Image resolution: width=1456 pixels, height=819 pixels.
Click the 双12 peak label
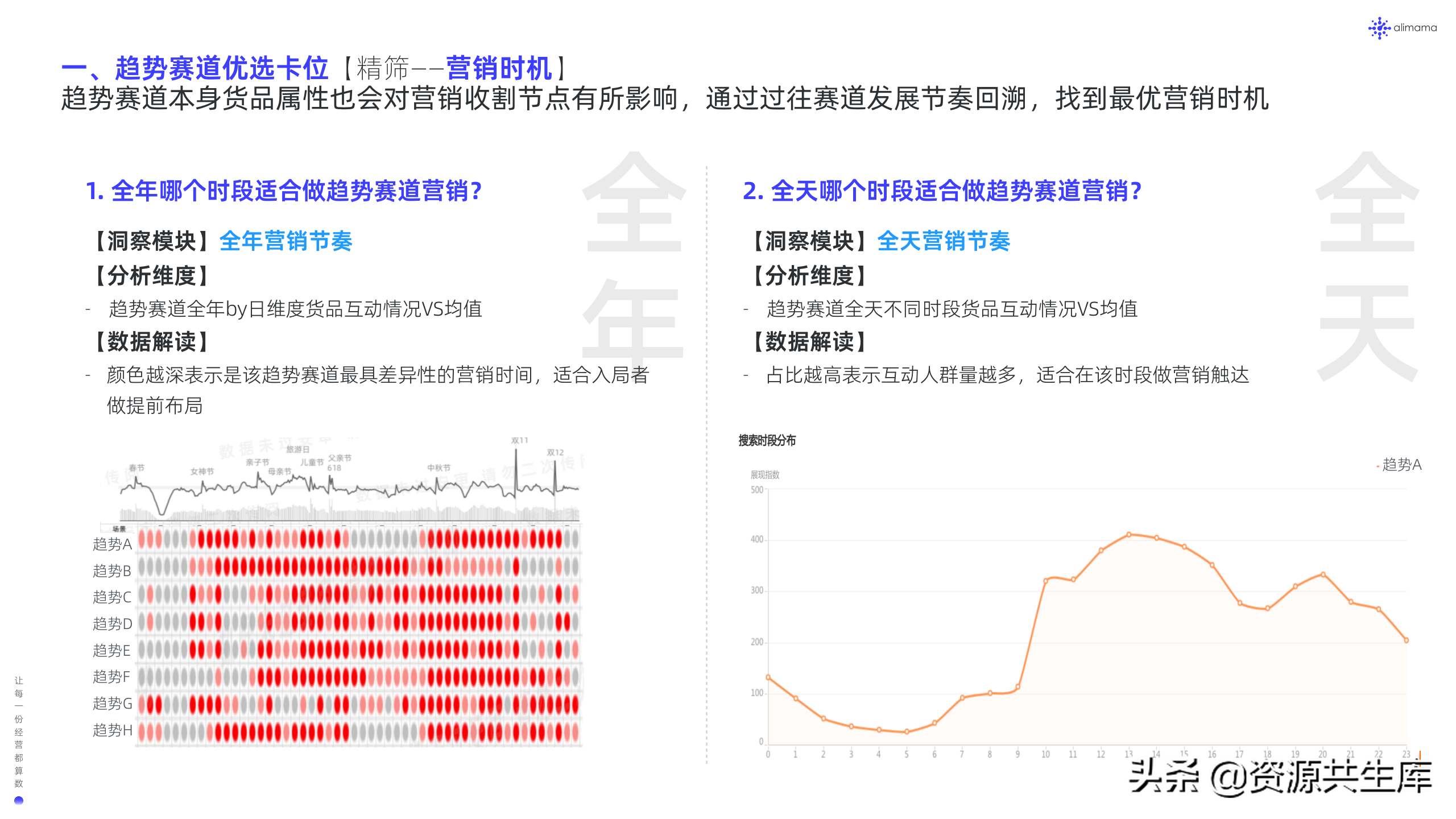pyautogui.click(x=555, y=452)
